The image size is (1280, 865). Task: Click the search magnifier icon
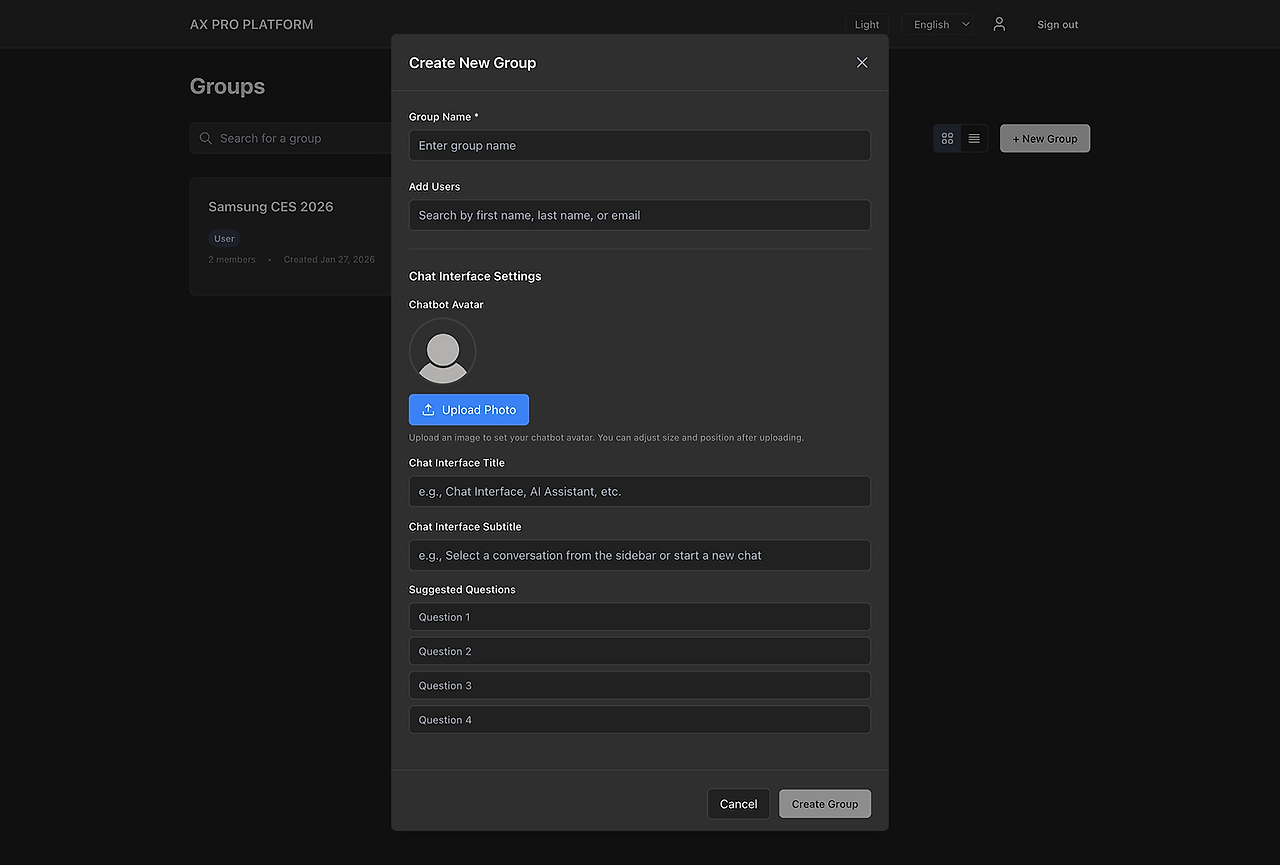click(x=206, y=138)
